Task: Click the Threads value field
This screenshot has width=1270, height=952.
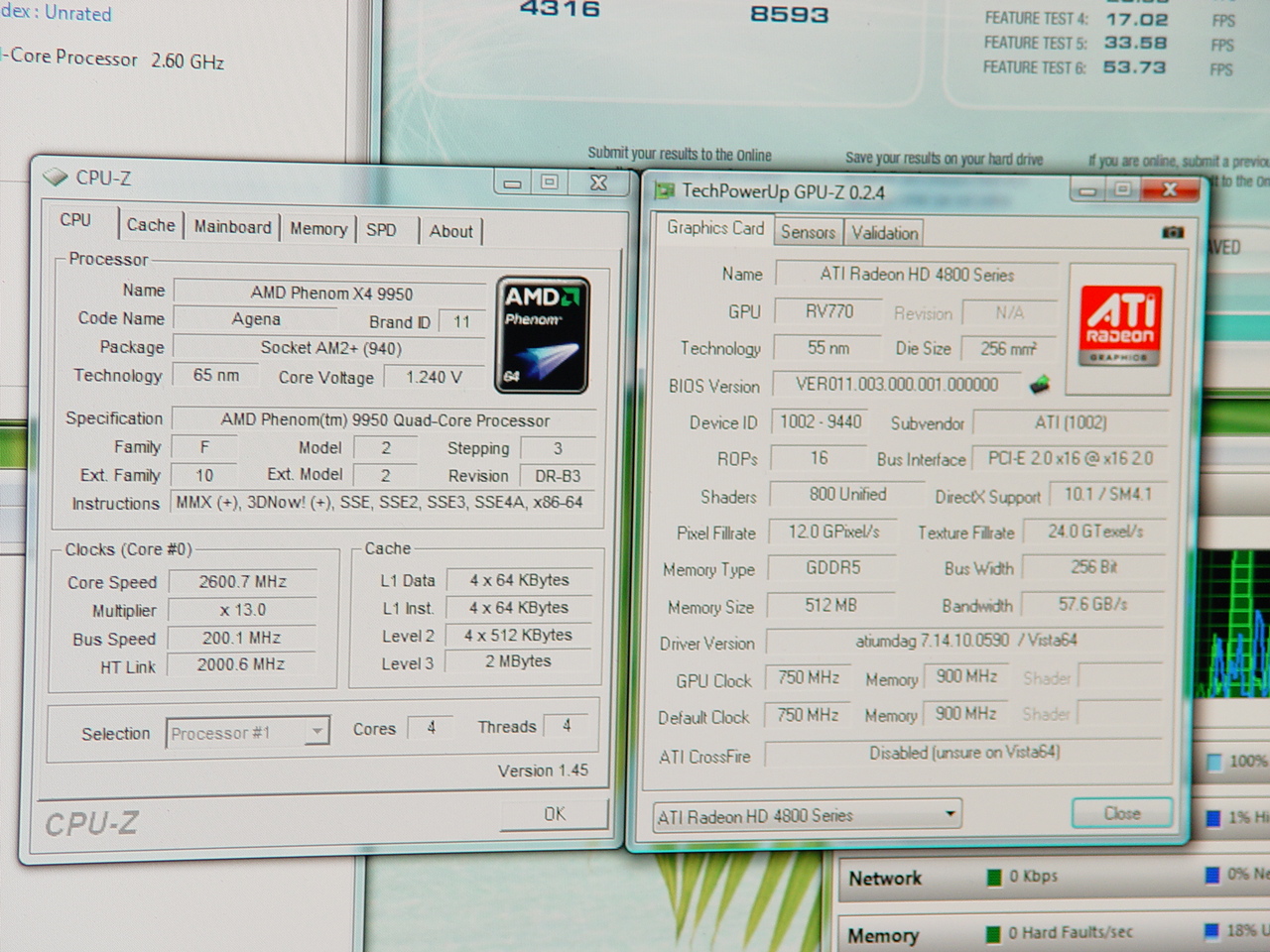Action: pos(567,726)
